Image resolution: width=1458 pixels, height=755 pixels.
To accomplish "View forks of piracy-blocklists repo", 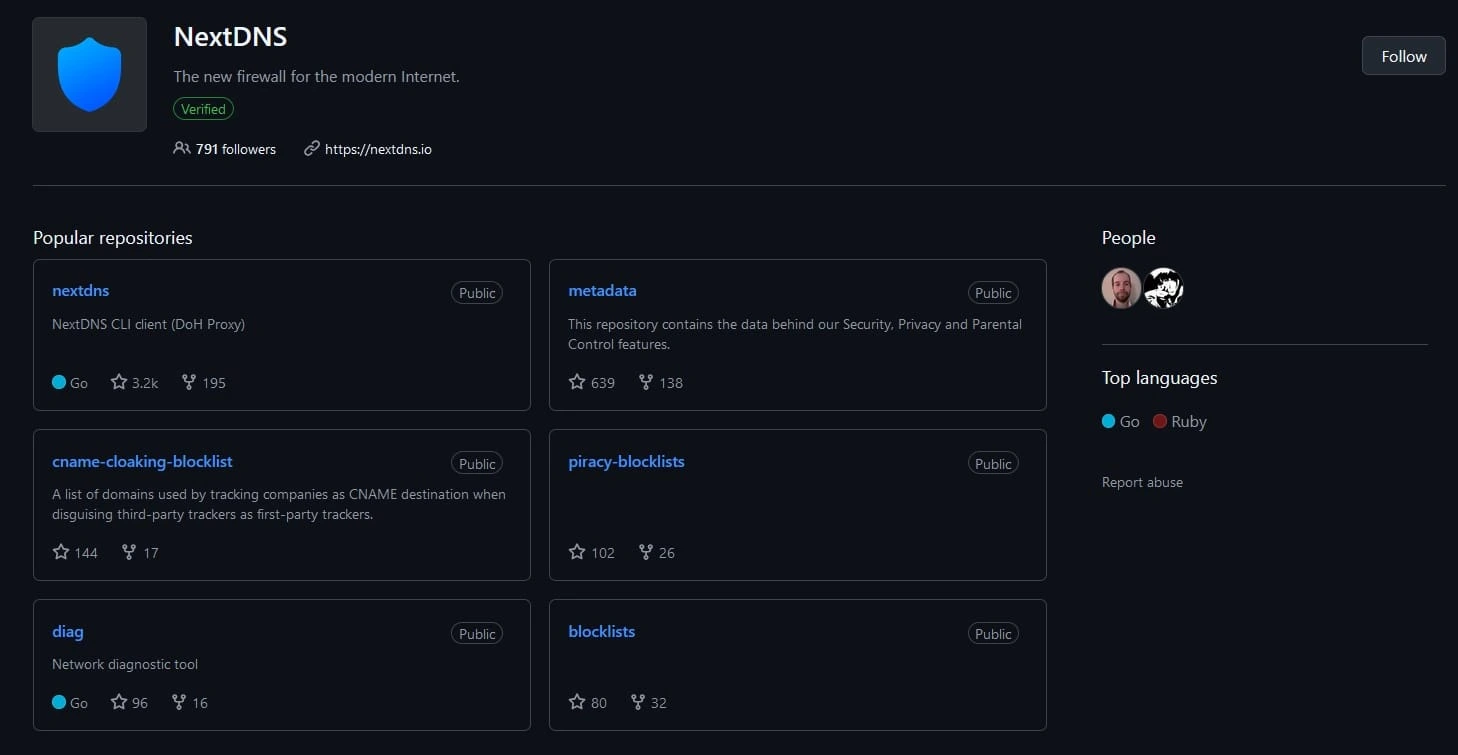I will tap(656, 552).
